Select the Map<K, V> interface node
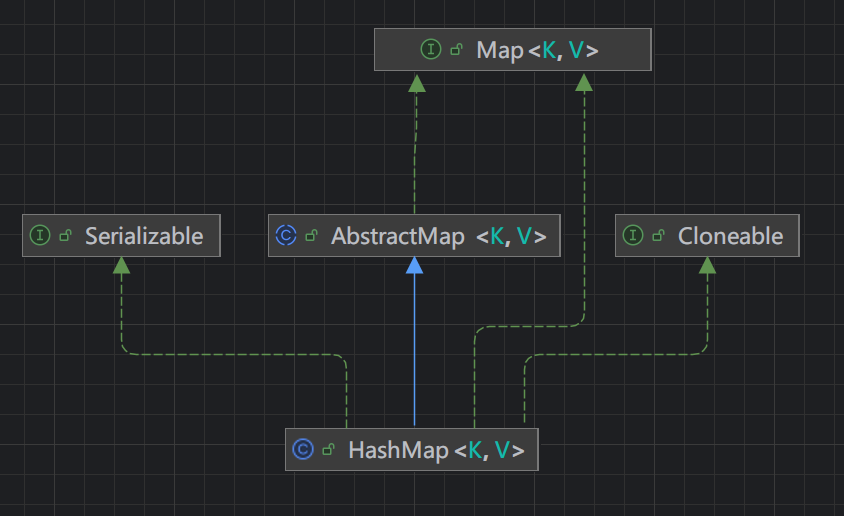 pyautogui.click(x=512, y=50)
